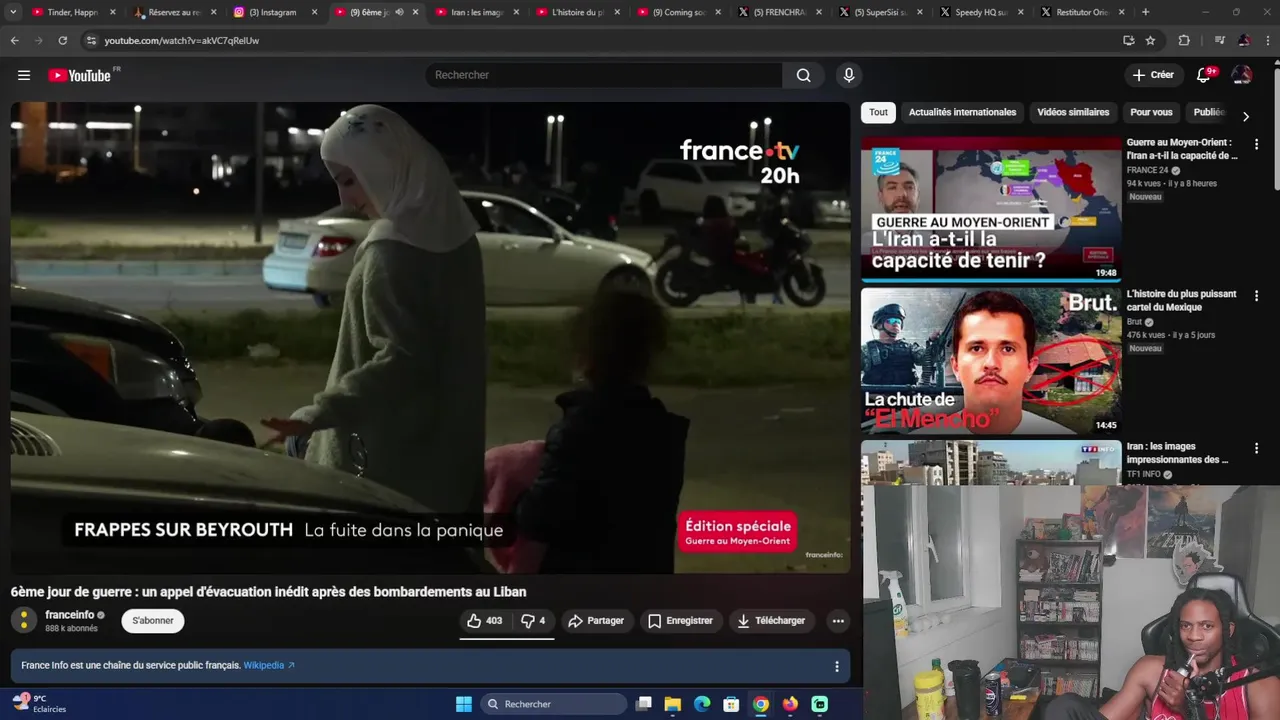Go back in browser history

14,40
